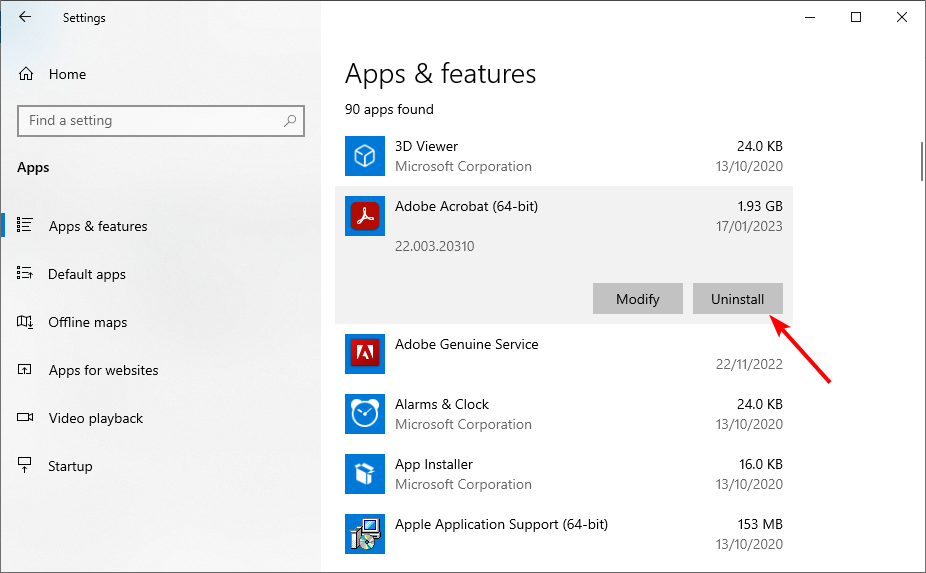Viewport: 926px width, 573px height.
Task: Click the Alarms & Clock app icon
Action: click(365, 414)
